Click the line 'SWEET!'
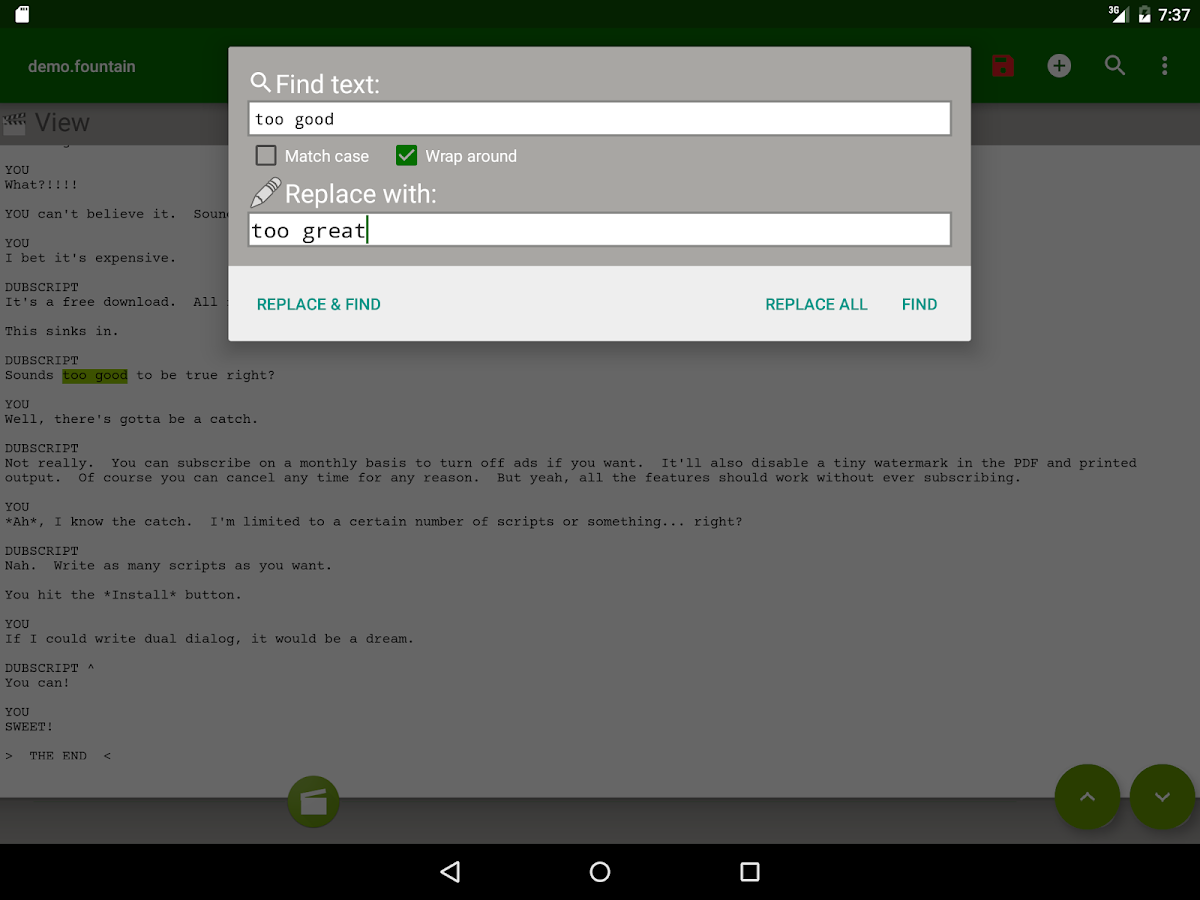The image size is (1200, 900). (x=29, y=727)
